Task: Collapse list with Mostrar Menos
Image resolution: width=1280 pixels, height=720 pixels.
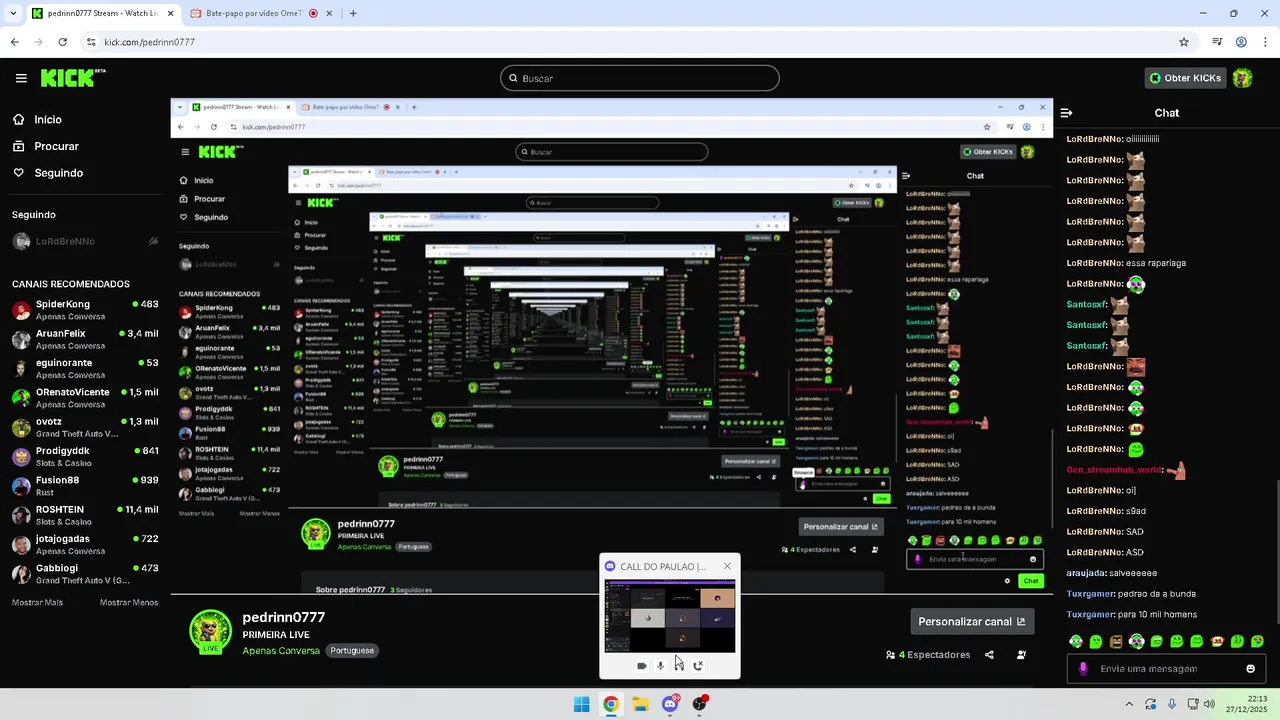Action: pyautogui.click(x=129, y=603)
